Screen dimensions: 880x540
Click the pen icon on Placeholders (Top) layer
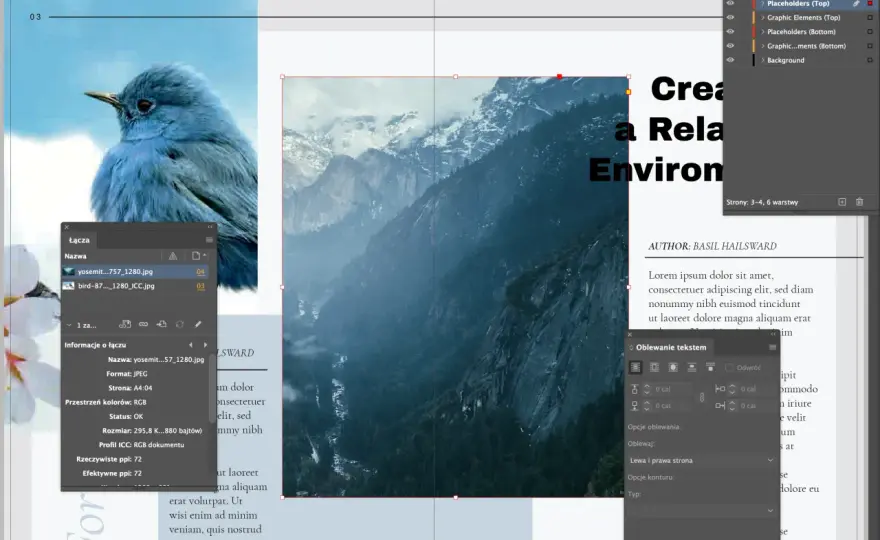point(856,4)
